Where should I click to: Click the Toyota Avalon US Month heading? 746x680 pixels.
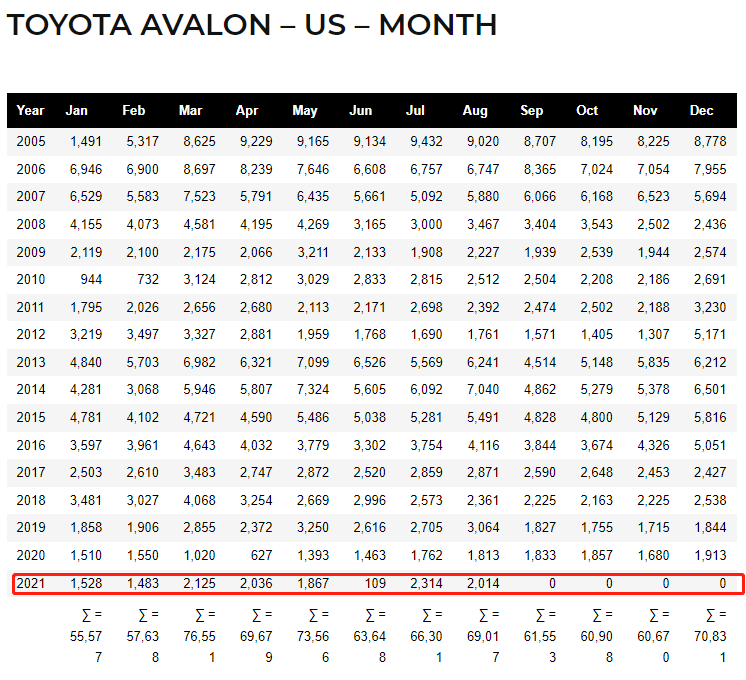coord(252,25)
